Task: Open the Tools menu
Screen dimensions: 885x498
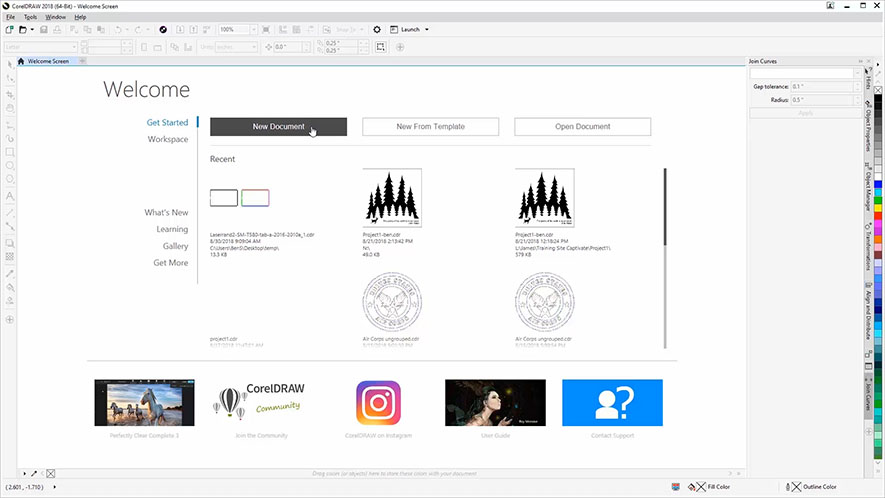Action: point(30,17)
